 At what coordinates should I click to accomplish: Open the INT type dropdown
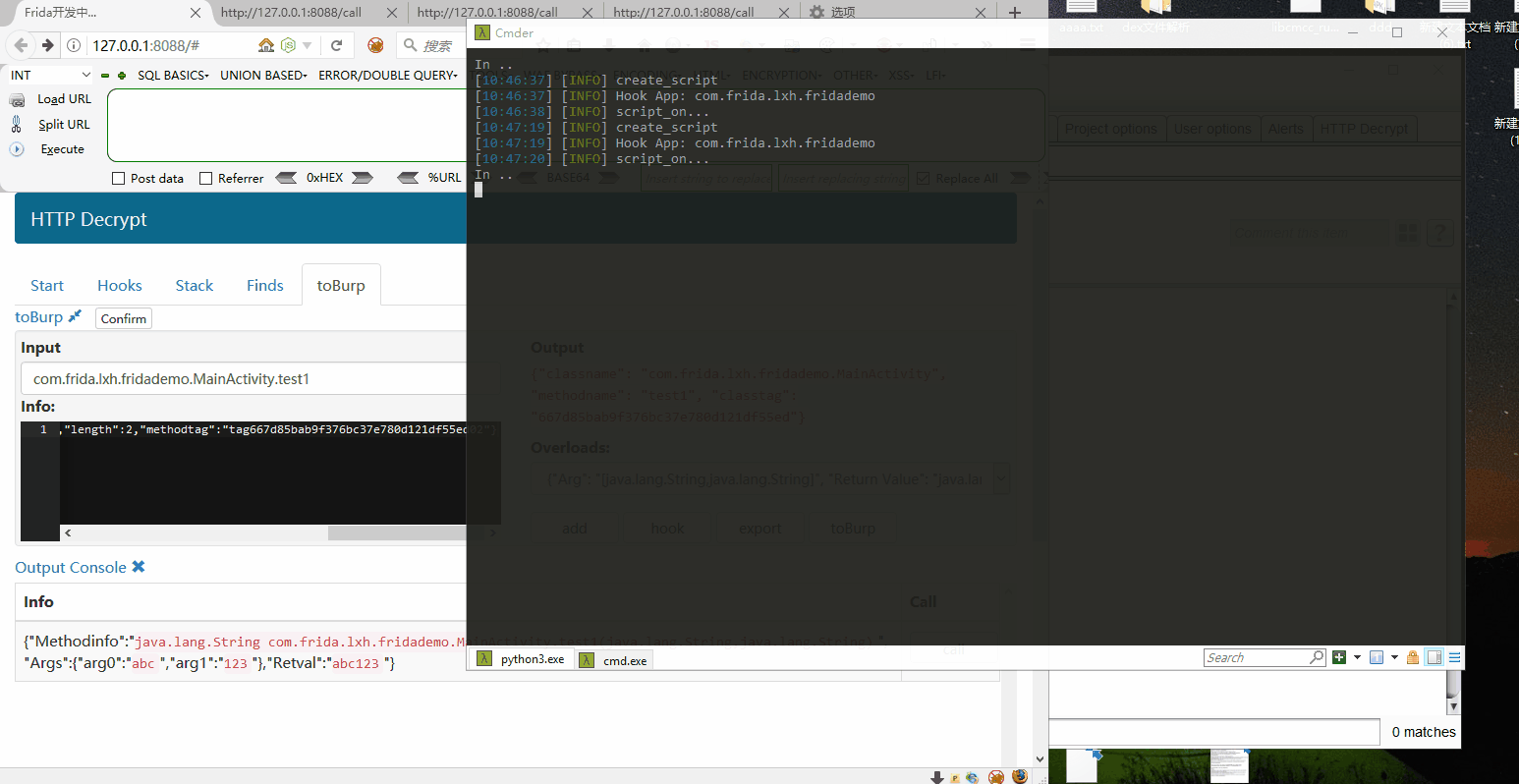[x=50, y=75]
